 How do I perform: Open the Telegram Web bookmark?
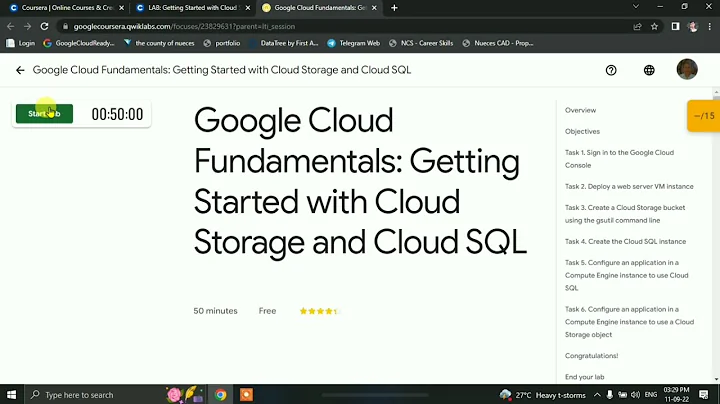(354, 43)
